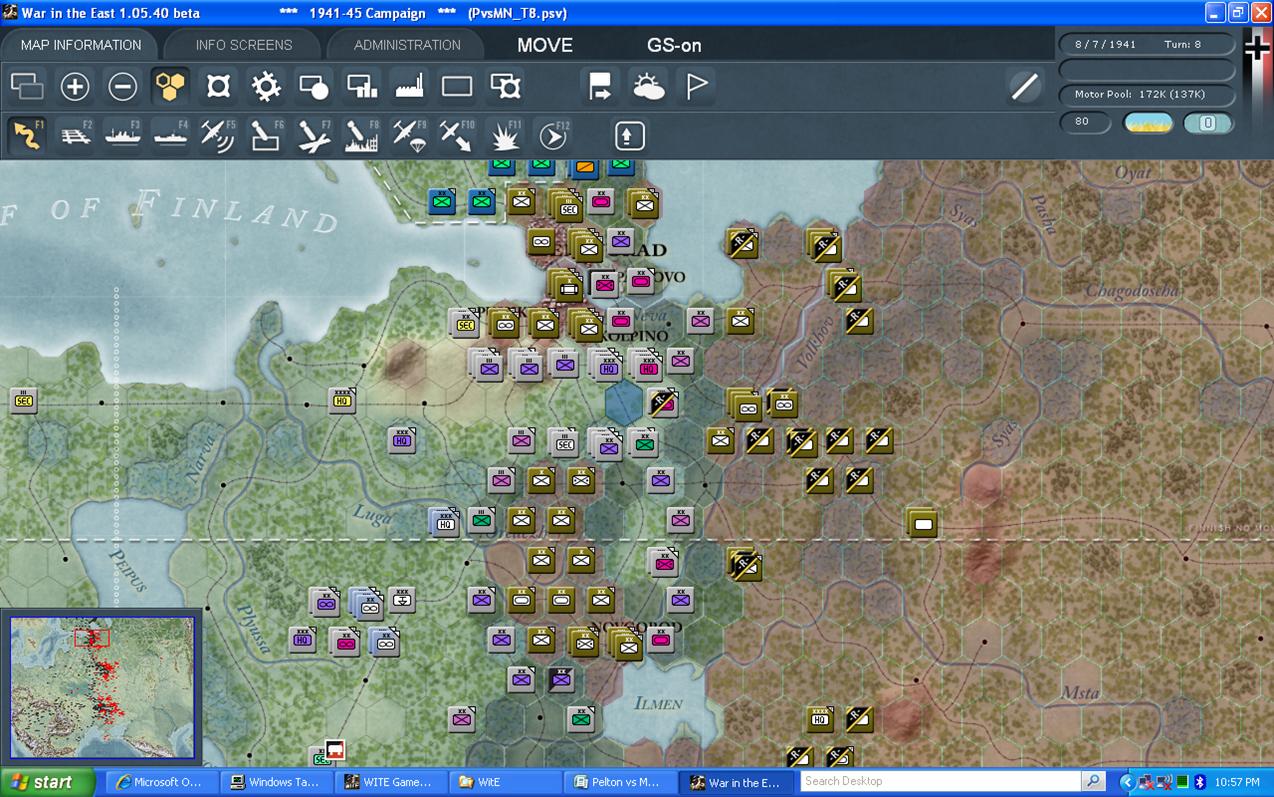The height and width of the screenshot is (797, 1274).
Task: Select the F4 amphibious transport ship icon
Action: point(171,135)
